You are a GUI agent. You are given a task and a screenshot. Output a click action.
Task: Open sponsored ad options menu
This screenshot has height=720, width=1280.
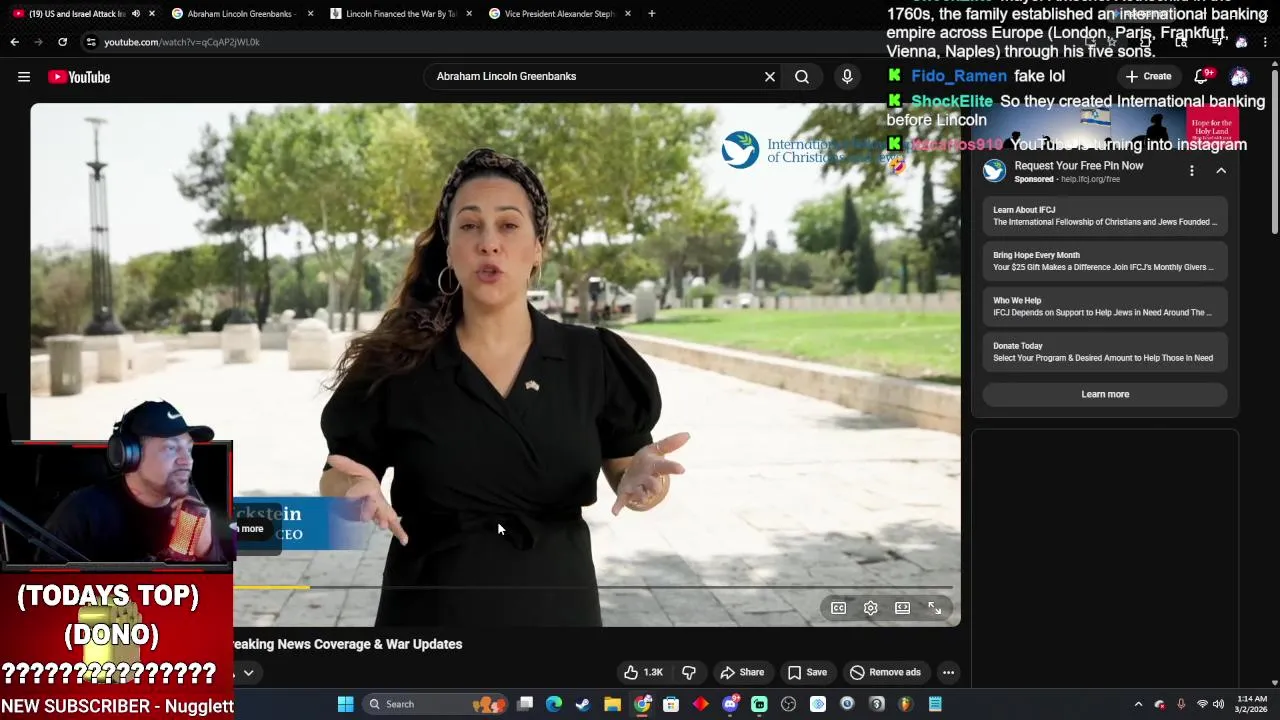(1192, 171)
